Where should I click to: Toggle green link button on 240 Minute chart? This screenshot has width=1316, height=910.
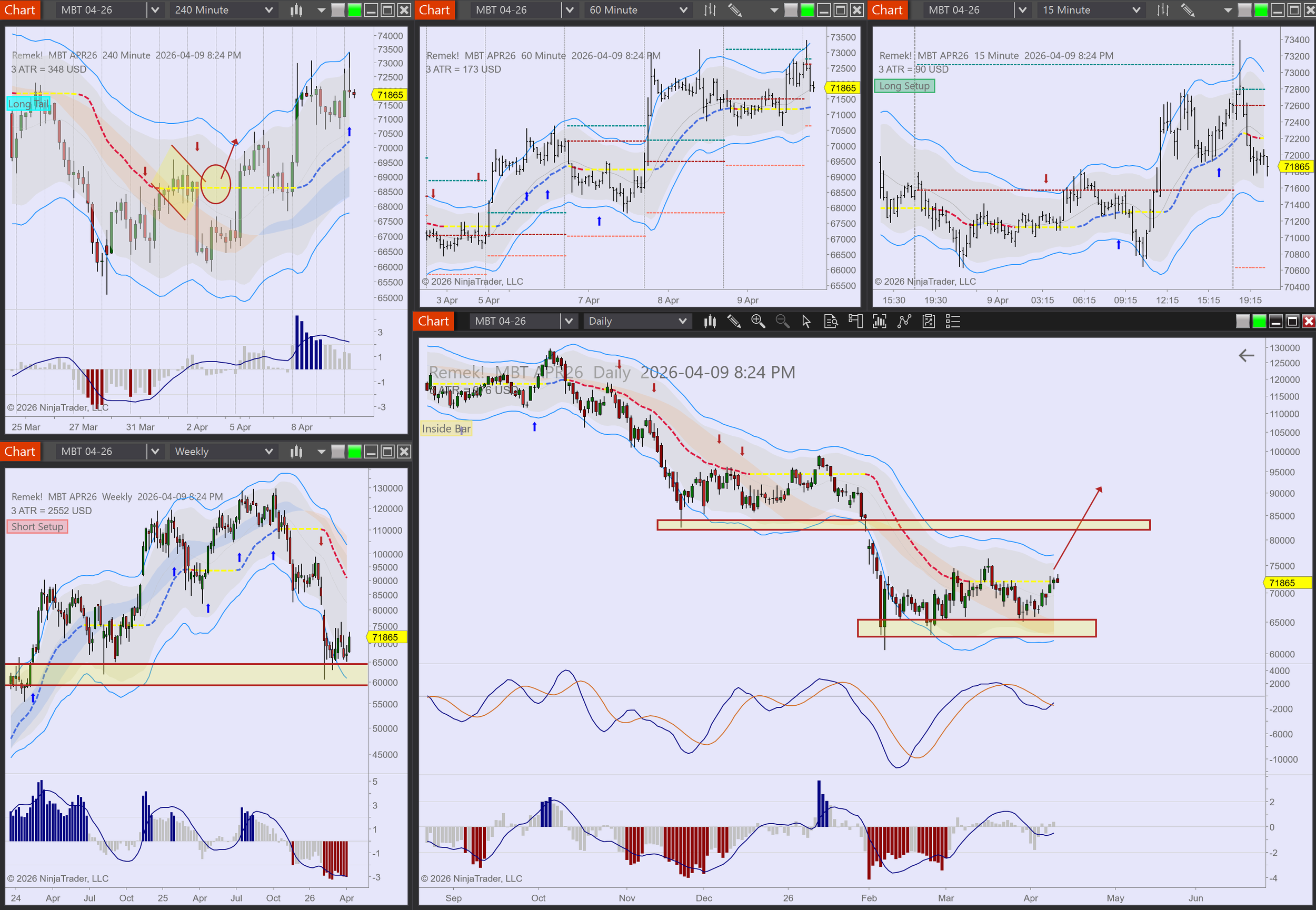[x=355, y=9]
